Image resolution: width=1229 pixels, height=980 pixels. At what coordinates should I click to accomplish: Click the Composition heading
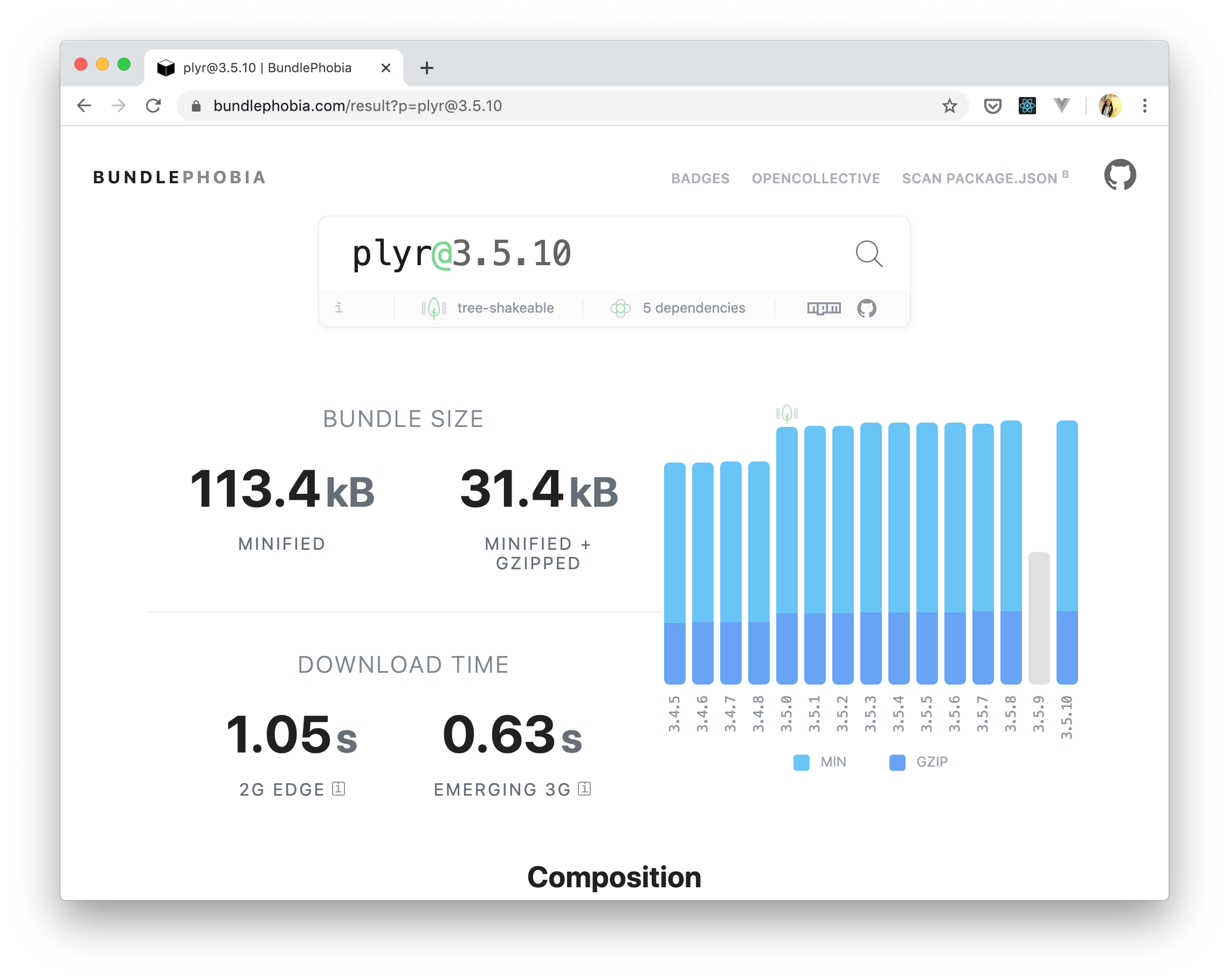pos(614,877)
